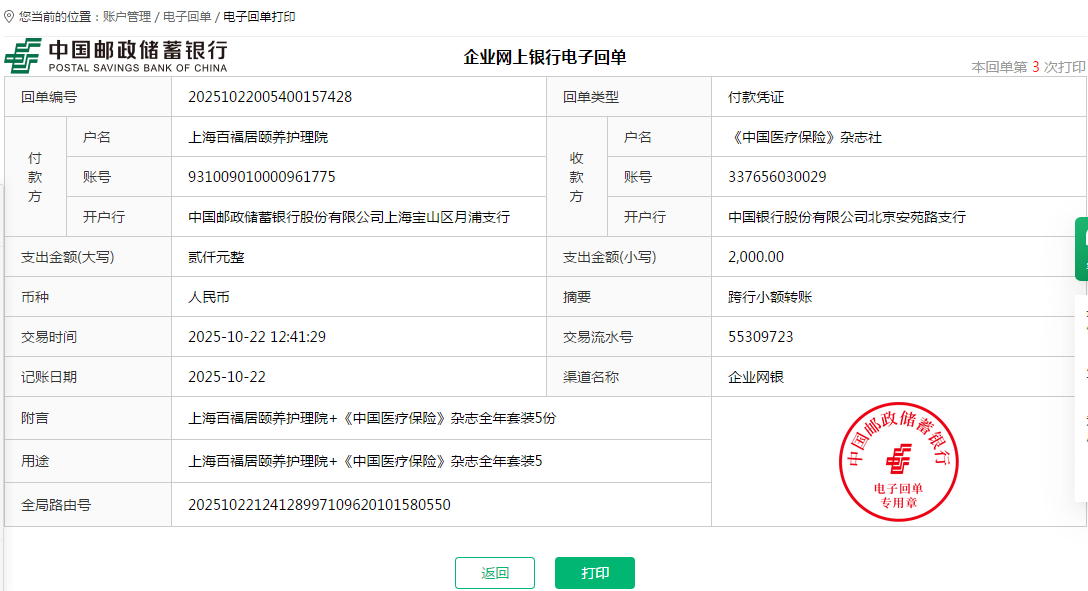
Task: Click the payee name 《中国医疗保险》杂志社
Action: 805,137
